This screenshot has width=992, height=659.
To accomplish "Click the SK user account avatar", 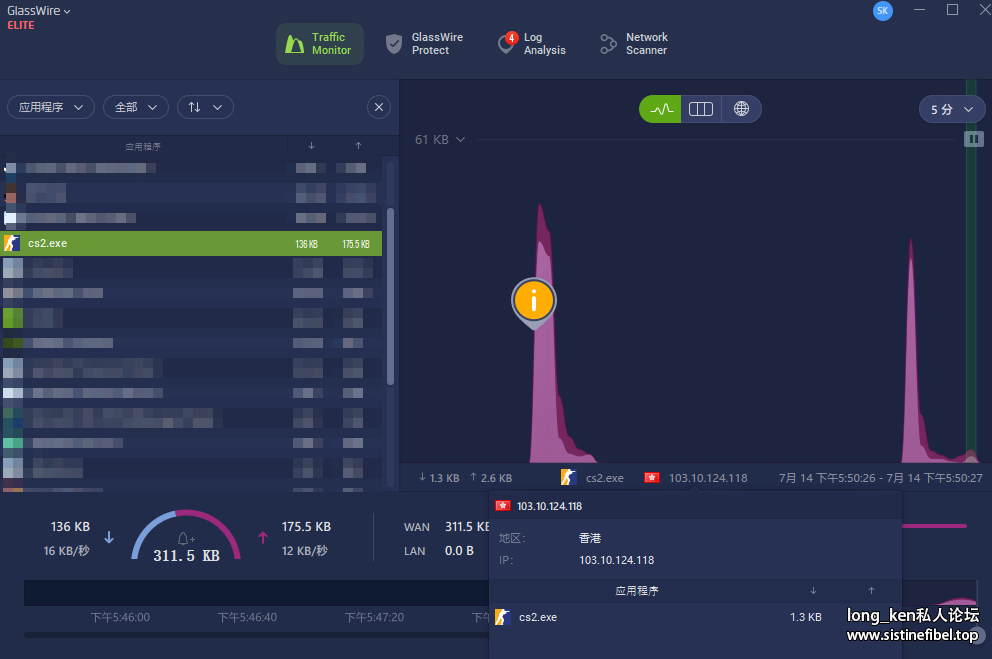I will 882,10.
